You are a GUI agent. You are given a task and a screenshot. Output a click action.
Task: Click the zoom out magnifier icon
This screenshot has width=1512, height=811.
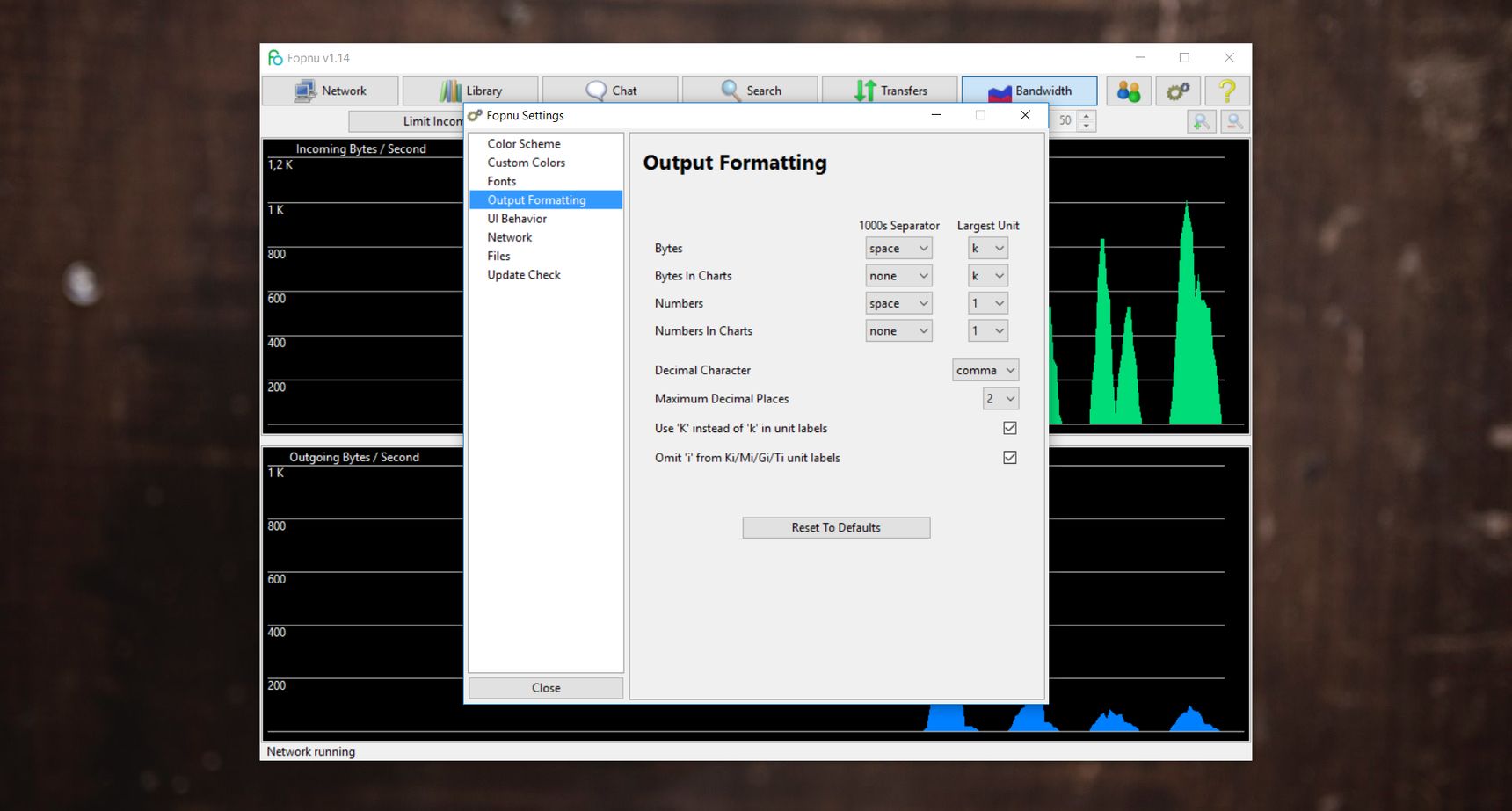tap(1235, 121)
